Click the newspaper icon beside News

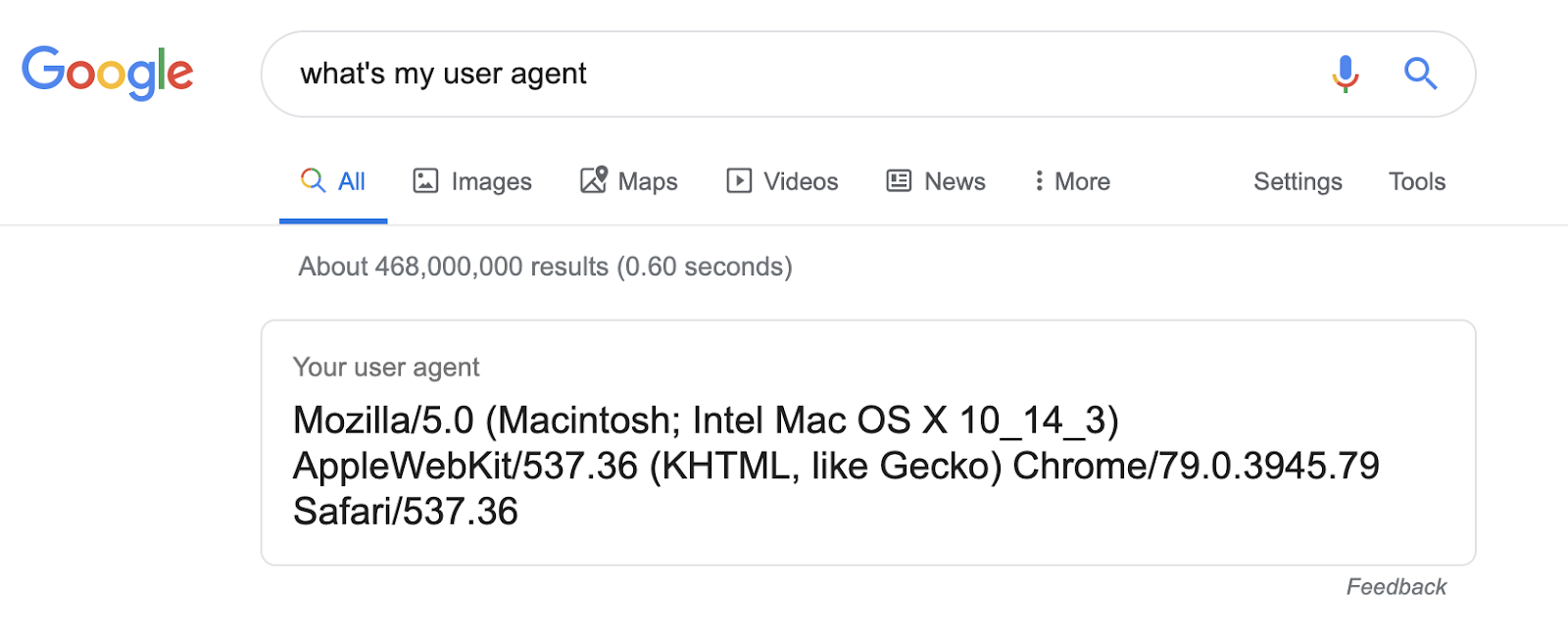tap(899, 181)
